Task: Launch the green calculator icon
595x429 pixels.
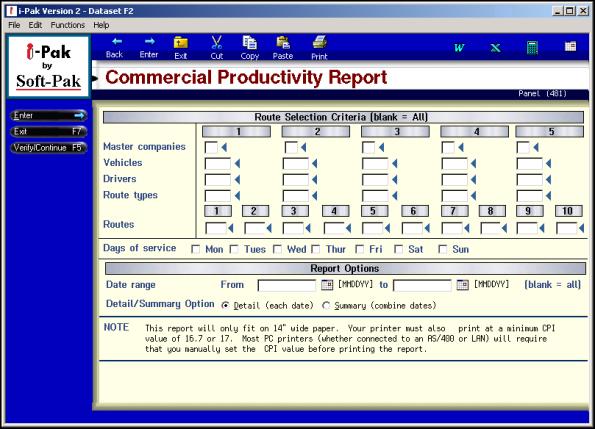Action: 532,48
